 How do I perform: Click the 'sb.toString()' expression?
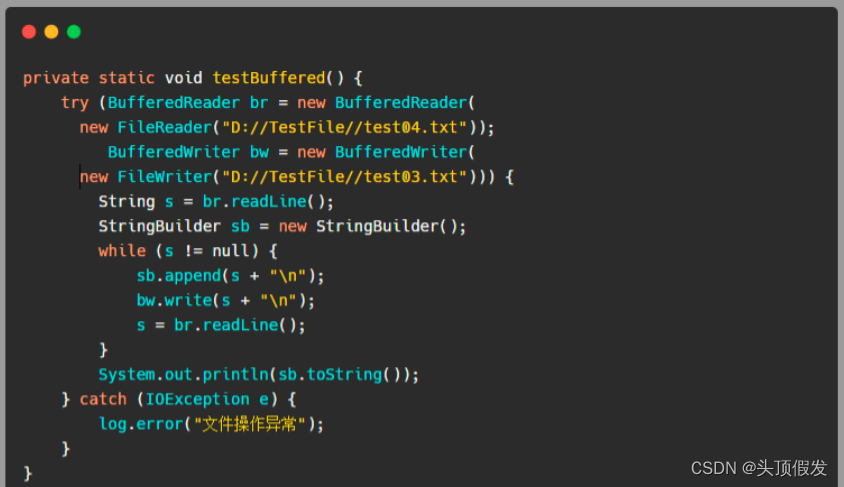339,375
